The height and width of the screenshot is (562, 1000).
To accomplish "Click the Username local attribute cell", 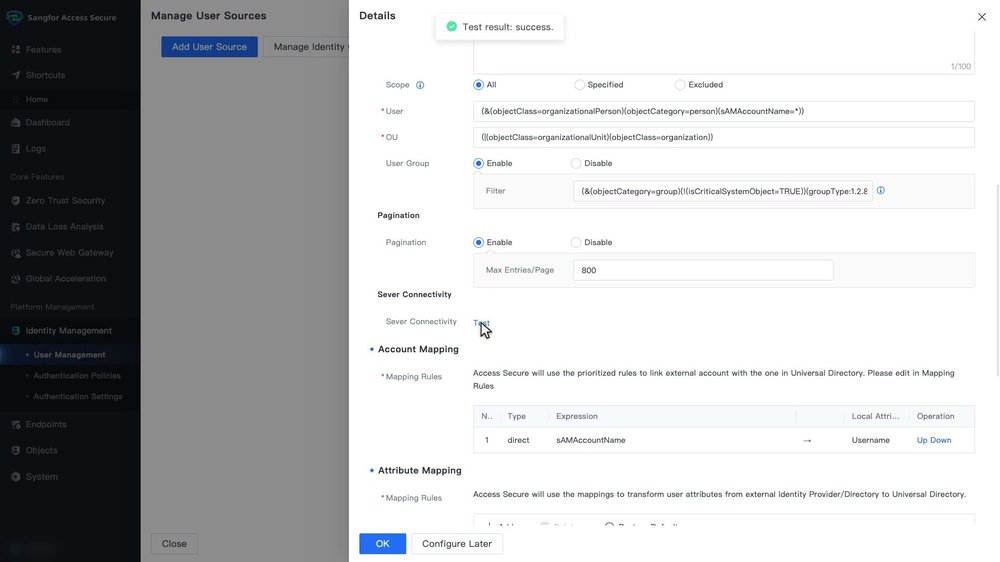I will [x=871, y=440].
